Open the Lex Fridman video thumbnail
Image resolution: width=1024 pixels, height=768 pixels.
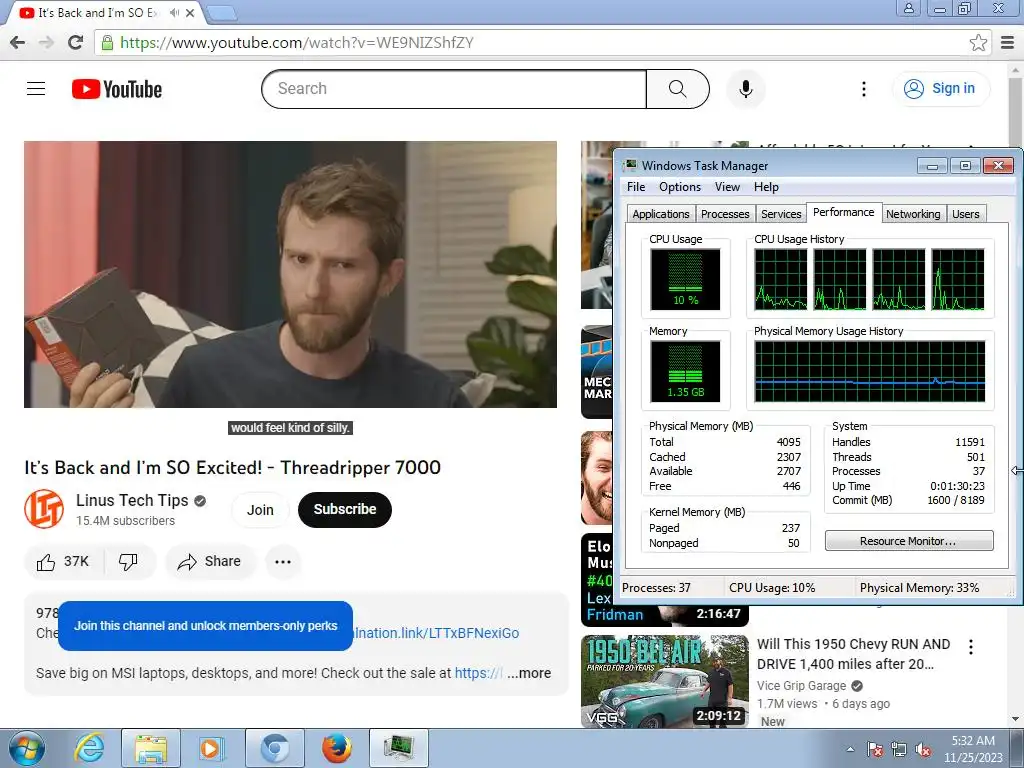pos(664,579)
